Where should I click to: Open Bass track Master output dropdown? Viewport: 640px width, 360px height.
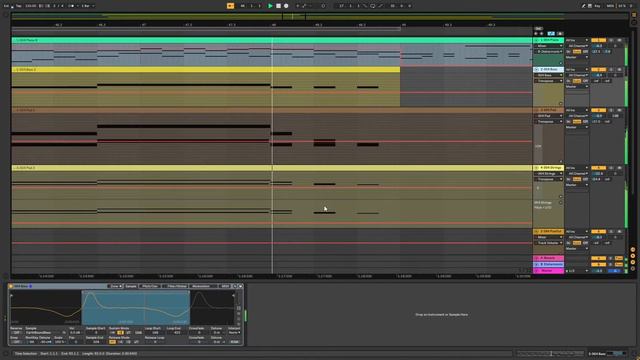pyautogui.click(x=577, y=87)
